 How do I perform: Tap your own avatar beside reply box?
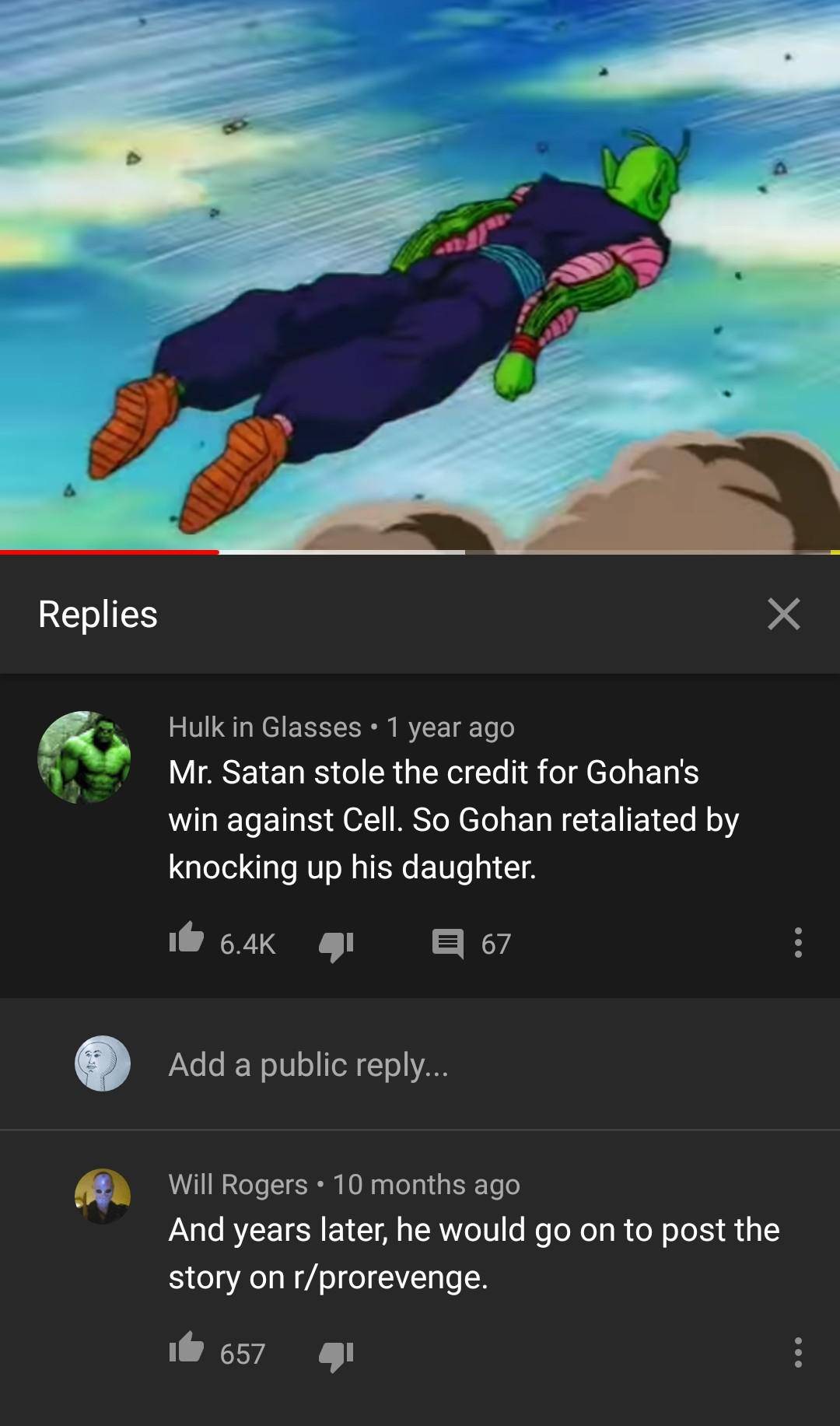[x=103, y=1063]
